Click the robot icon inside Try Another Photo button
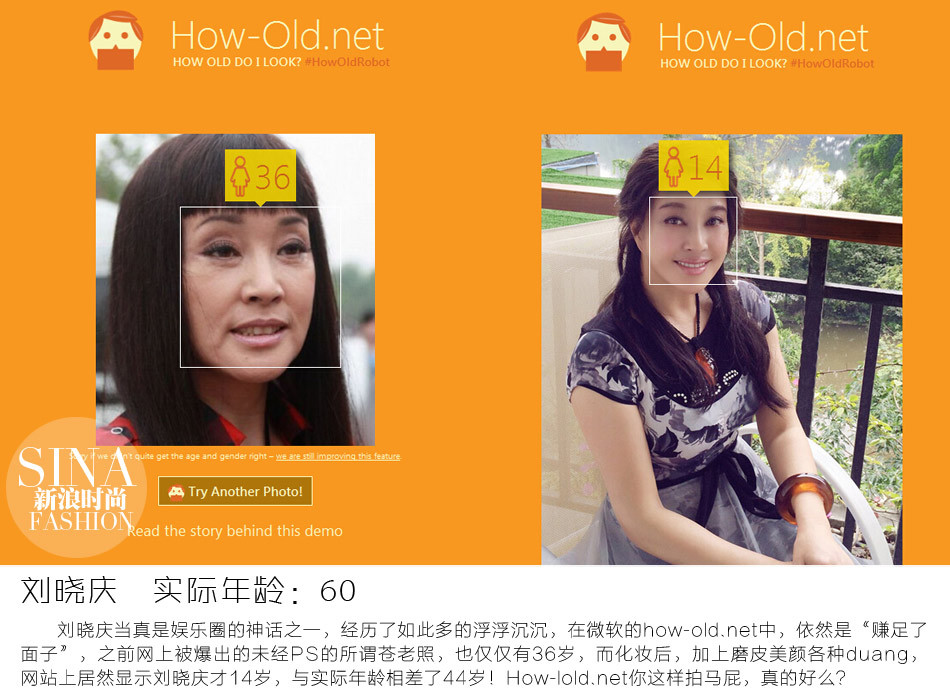The image size is (950, 700). coord(176,492)
